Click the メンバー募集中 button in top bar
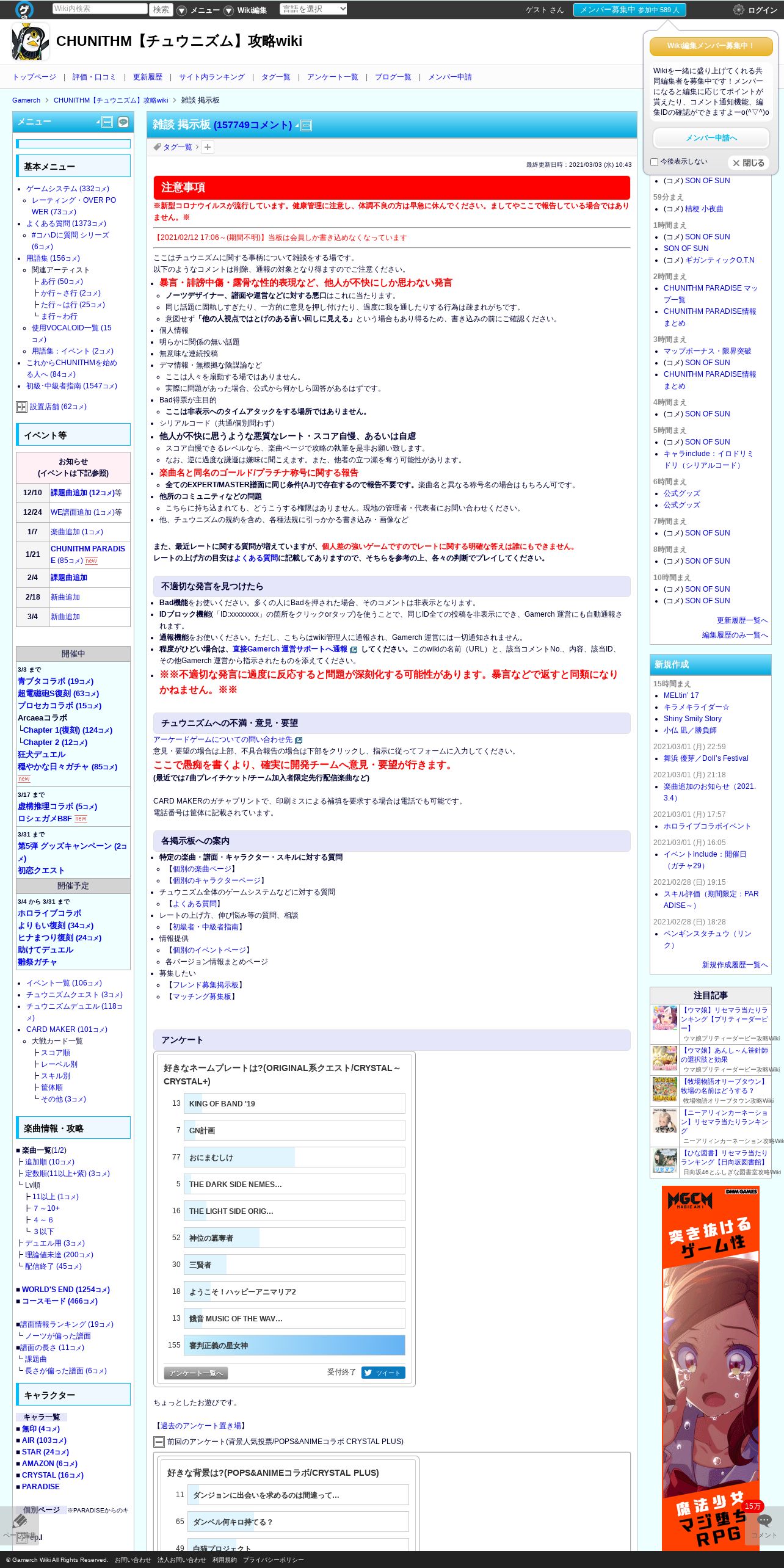 pos(630,10)
